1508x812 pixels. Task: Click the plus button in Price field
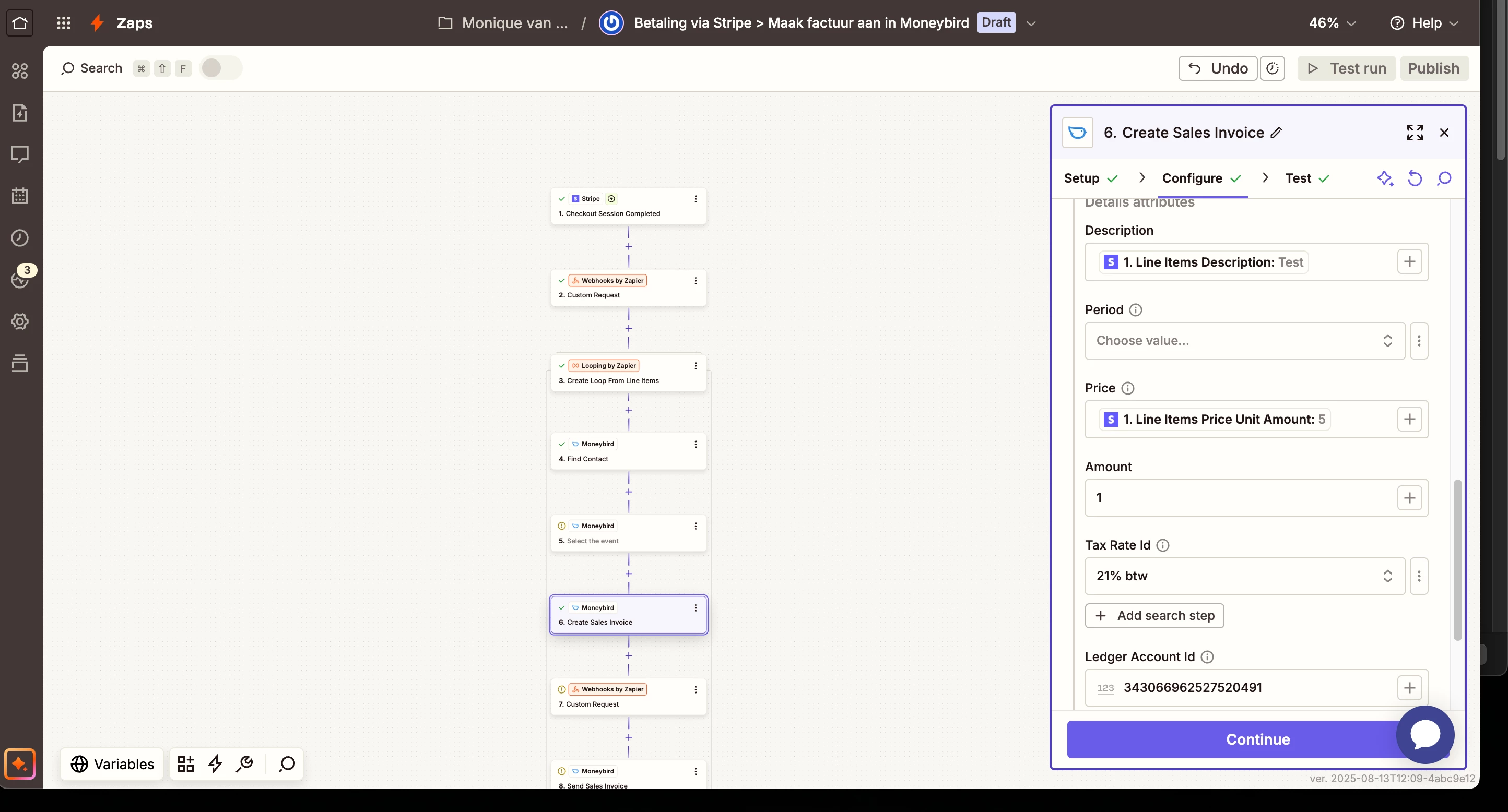[1410, 420]
